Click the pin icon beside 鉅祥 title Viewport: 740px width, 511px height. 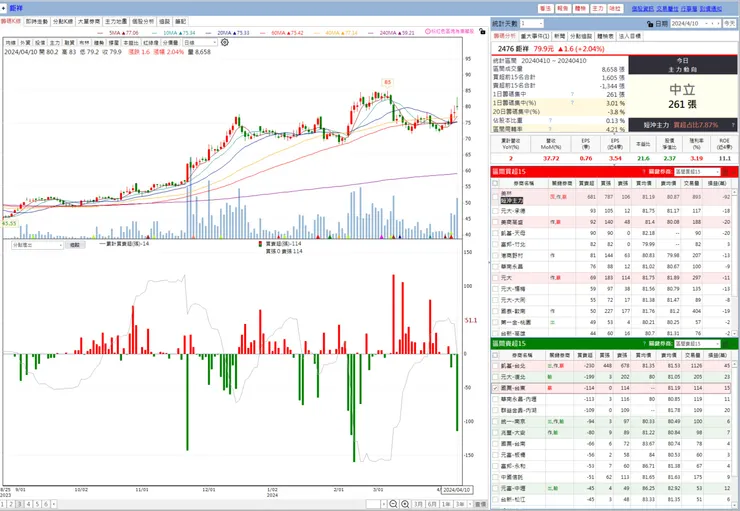tap(3, 8)
